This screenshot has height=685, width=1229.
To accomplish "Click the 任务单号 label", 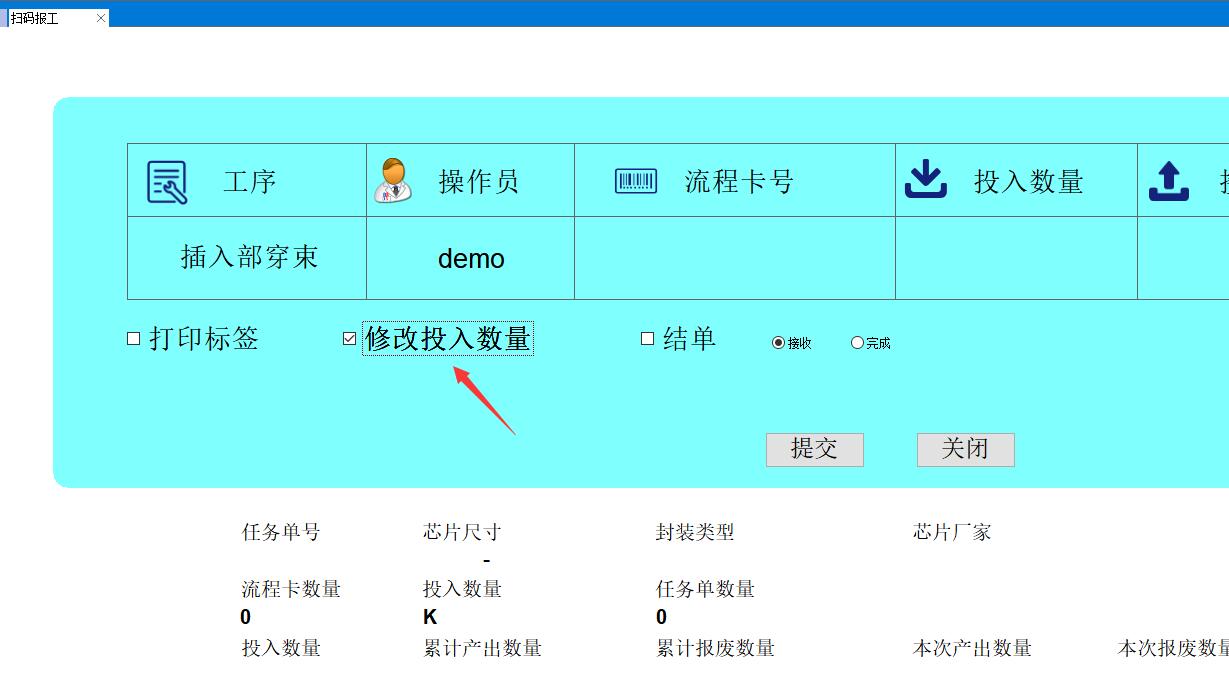I will tap(281, 532).
